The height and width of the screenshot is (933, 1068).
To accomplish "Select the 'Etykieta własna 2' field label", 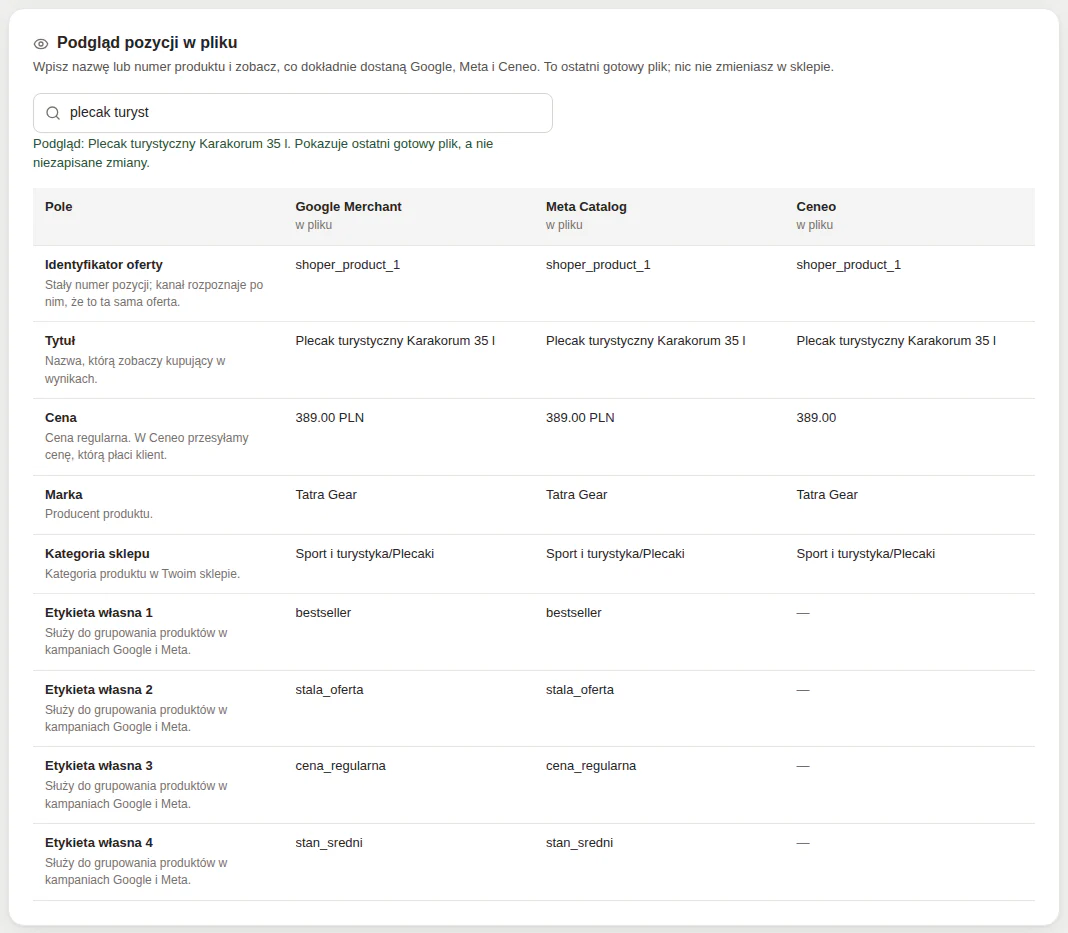I will pyautogui.click(x=99, y=689).
